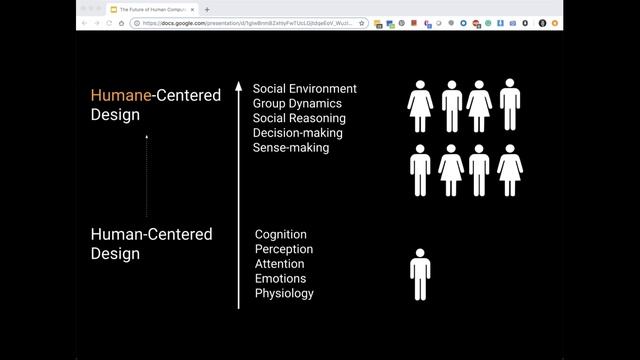Go to the browser home page icon
The image size is (640, 360).
[x=121, y=23]
